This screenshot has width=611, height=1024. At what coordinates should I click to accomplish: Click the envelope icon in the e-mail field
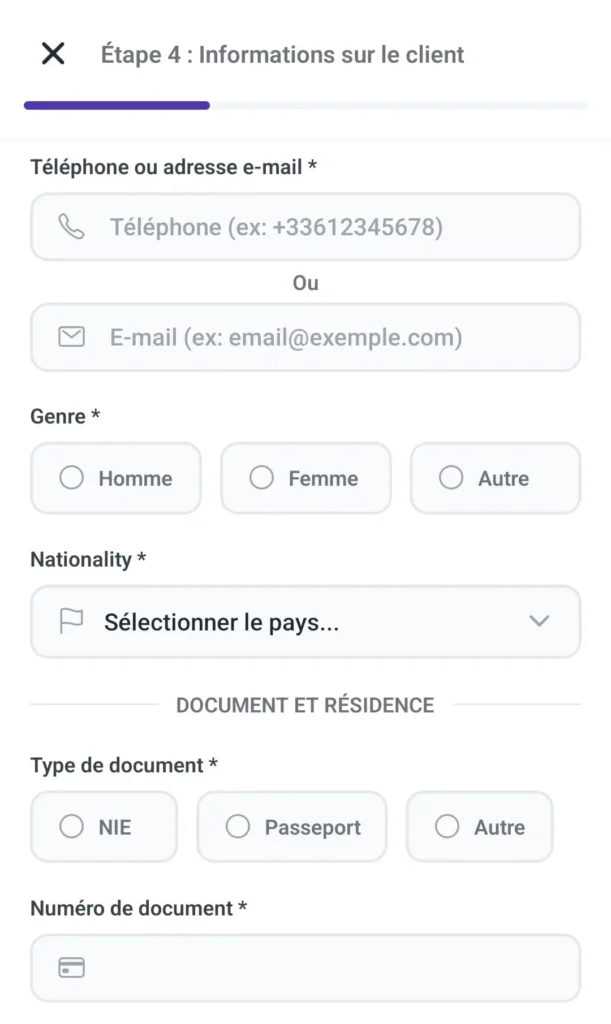[x=70, y=337]
